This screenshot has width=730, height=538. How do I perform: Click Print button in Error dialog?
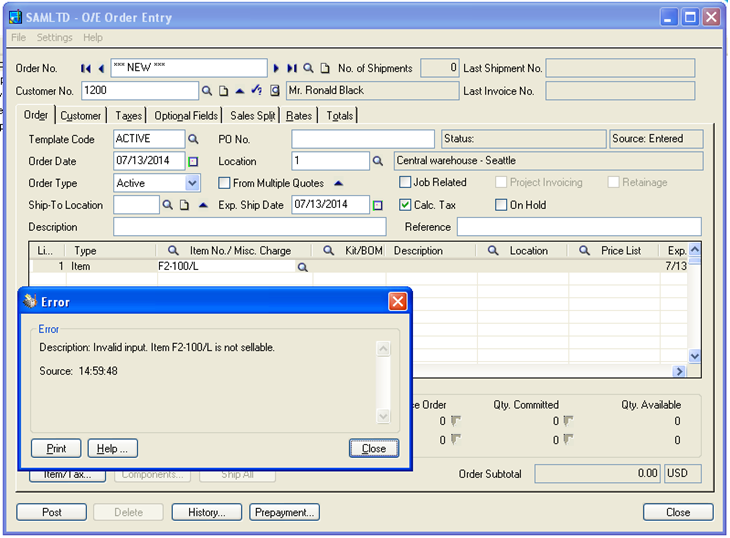[56, 449]
